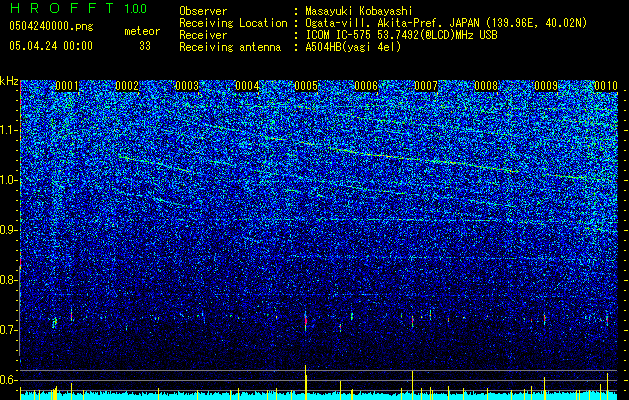Click the 0004 minute marker
Screen dimensions: 629x400
(247, 86)
